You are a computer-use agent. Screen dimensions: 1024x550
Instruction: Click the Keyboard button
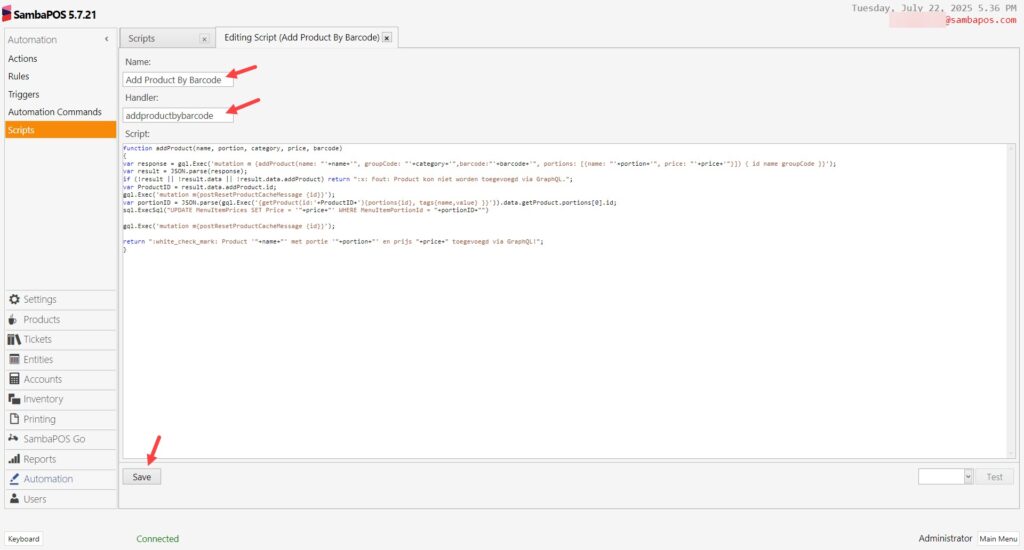pos(24,539)
